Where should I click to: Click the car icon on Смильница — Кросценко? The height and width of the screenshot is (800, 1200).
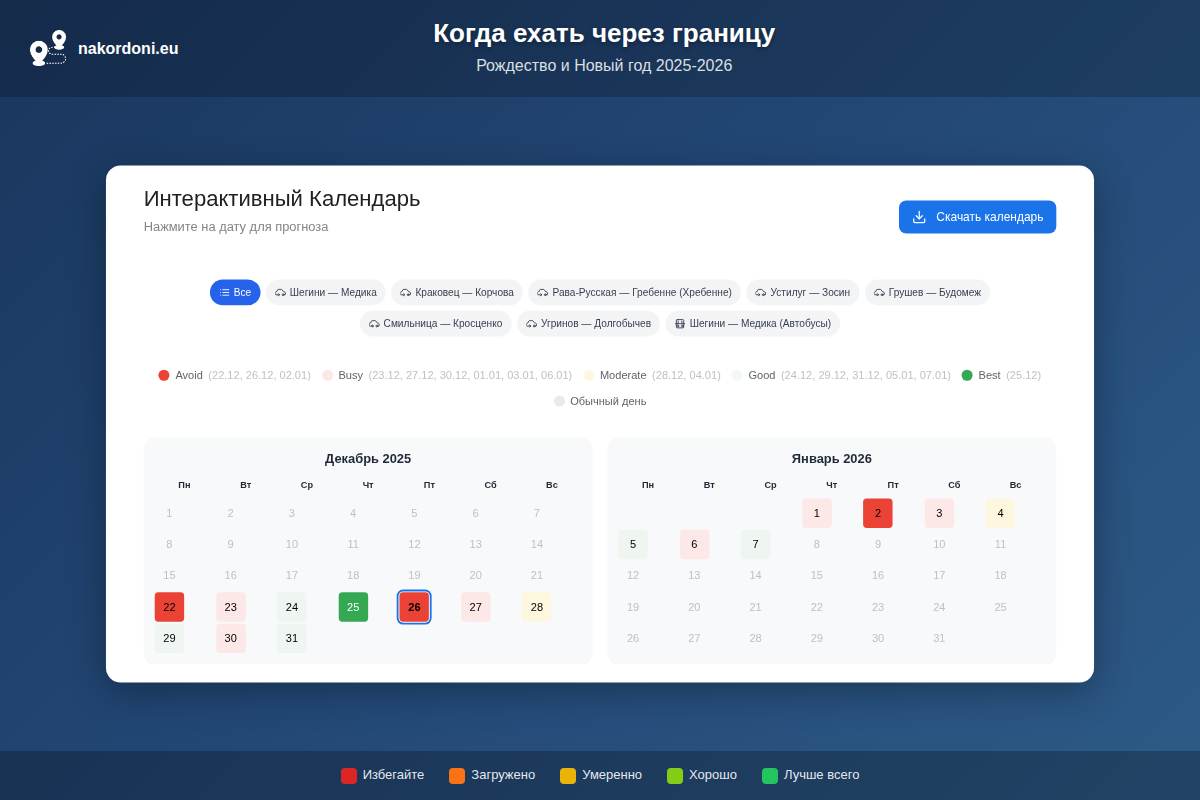pyautogui.click(x=374, y=324)
